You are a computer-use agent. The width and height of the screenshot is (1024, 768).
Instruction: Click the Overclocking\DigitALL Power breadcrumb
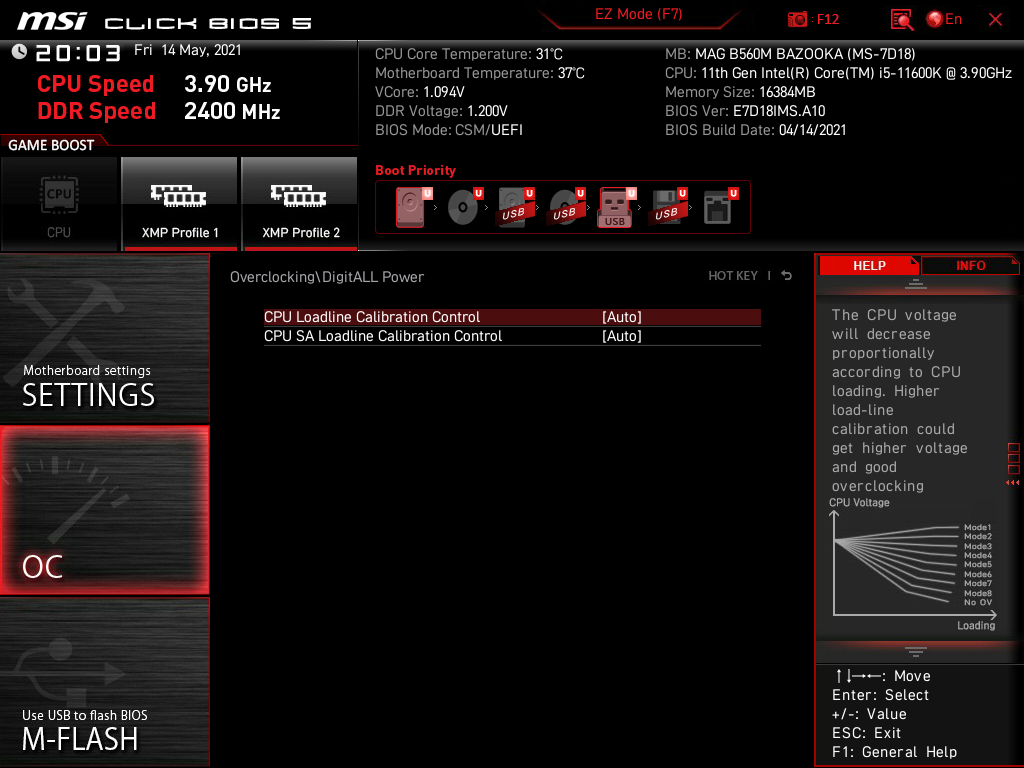coord(327,277)
